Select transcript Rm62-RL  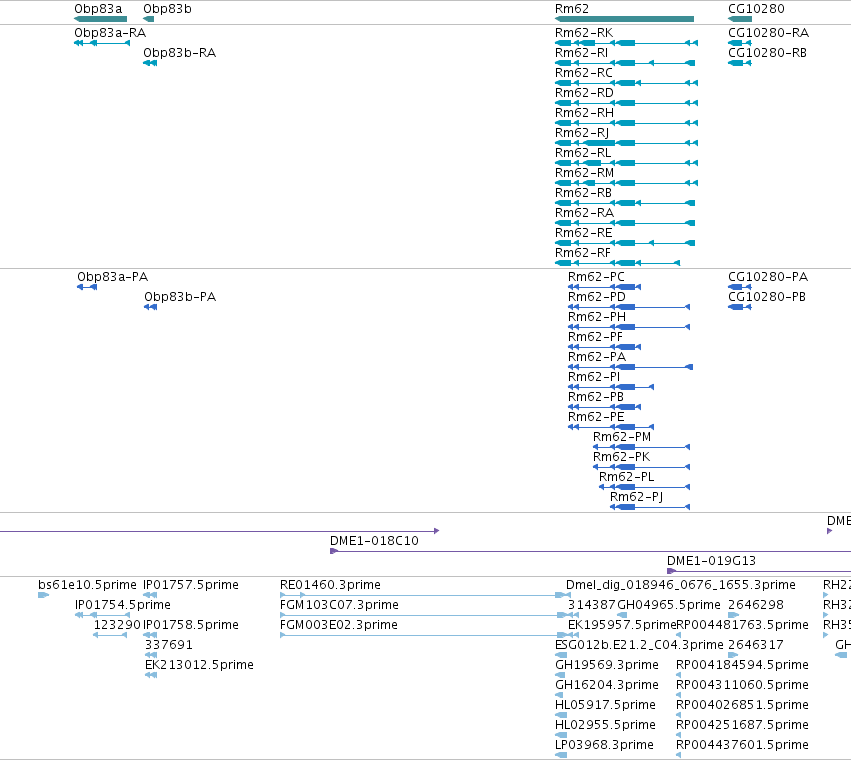(626, 163)
